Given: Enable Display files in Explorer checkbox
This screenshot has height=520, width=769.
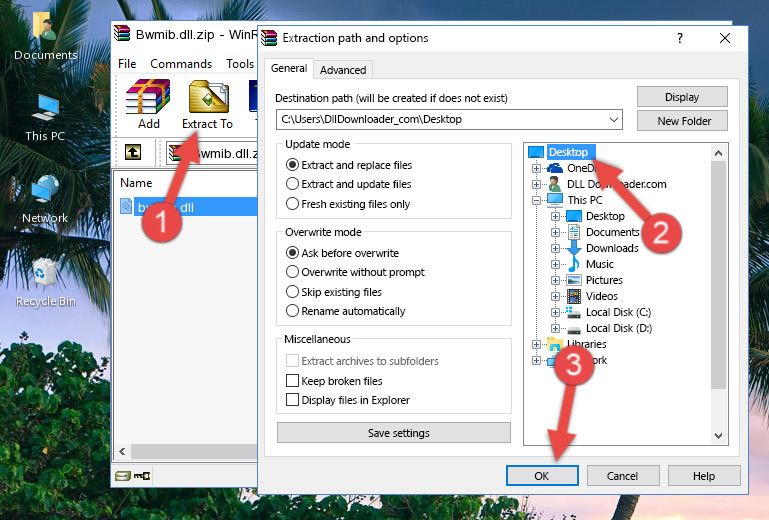Looking at the screenshot, I should click(x=292, y=400).
